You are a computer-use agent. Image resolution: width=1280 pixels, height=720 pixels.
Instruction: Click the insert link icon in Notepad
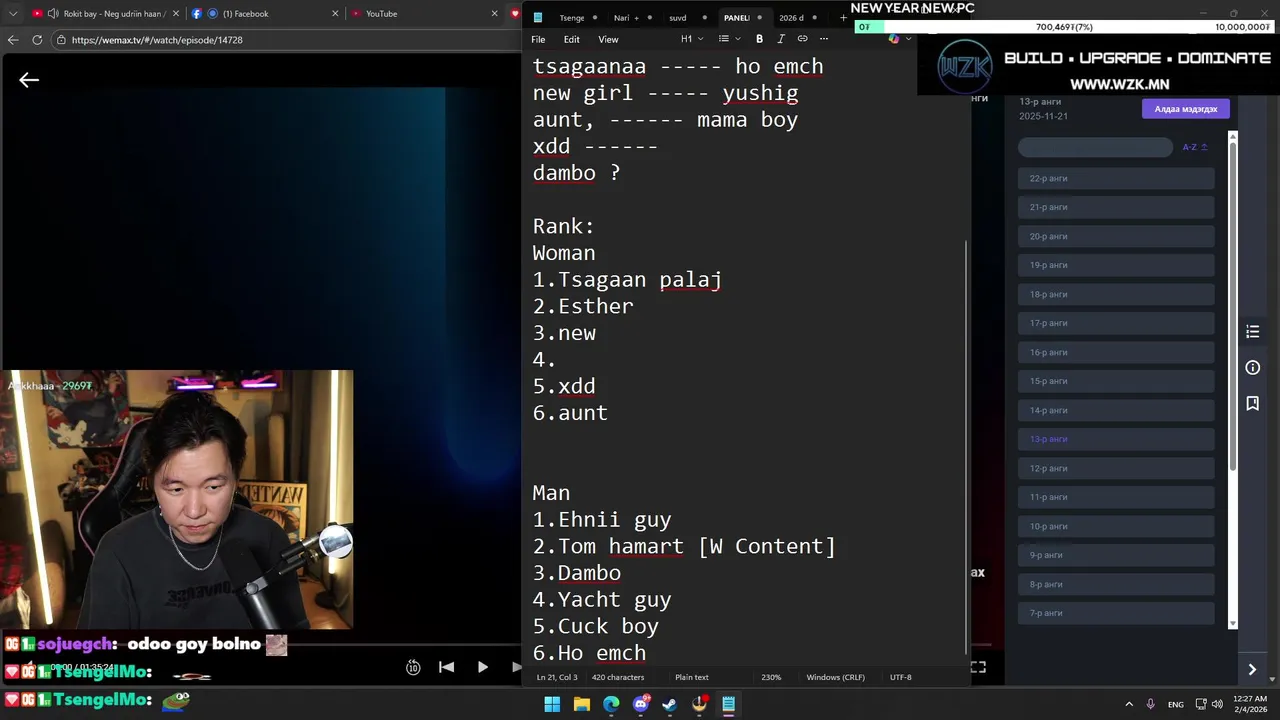click(x=802, y=39)
